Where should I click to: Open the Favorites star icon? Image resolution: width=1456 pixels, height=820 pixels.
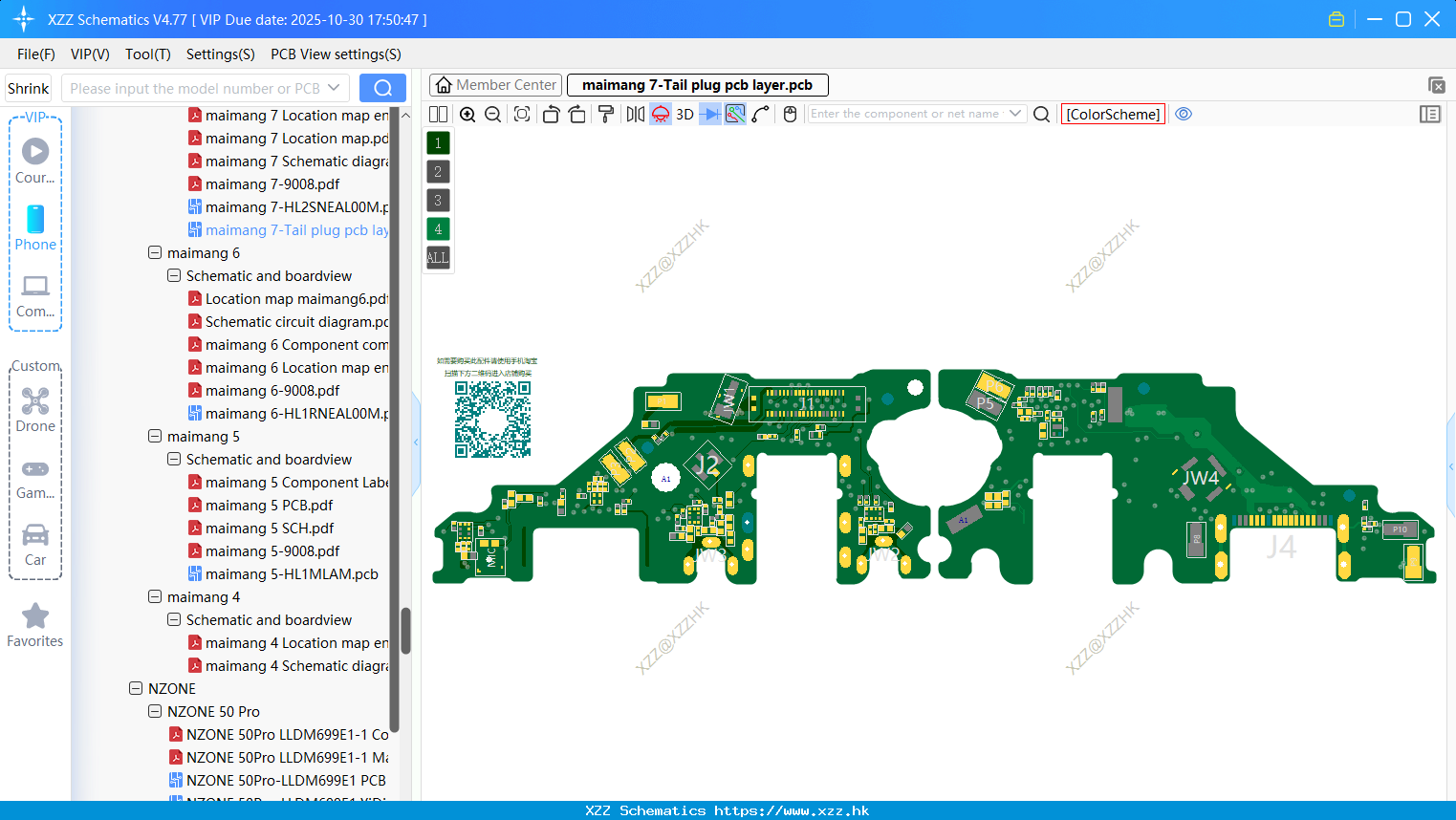(x=35, y=625)
